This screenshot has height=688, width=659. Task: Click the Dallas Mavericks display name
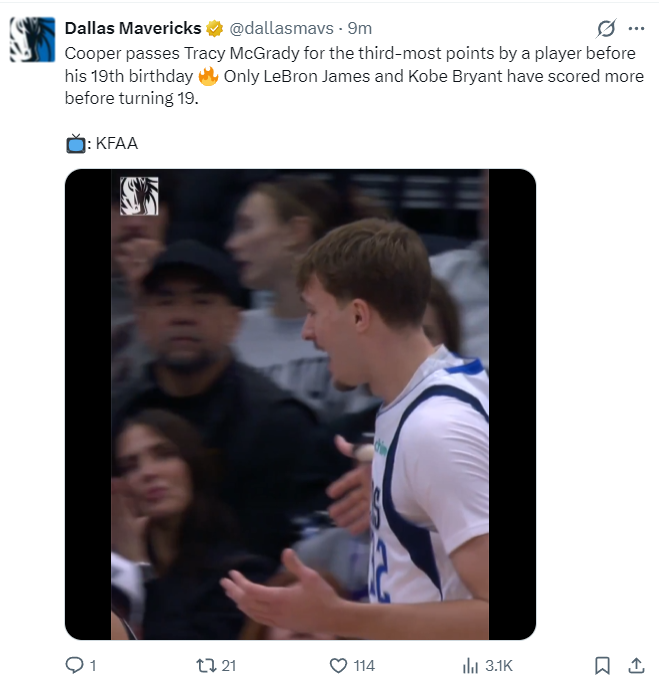132,28
